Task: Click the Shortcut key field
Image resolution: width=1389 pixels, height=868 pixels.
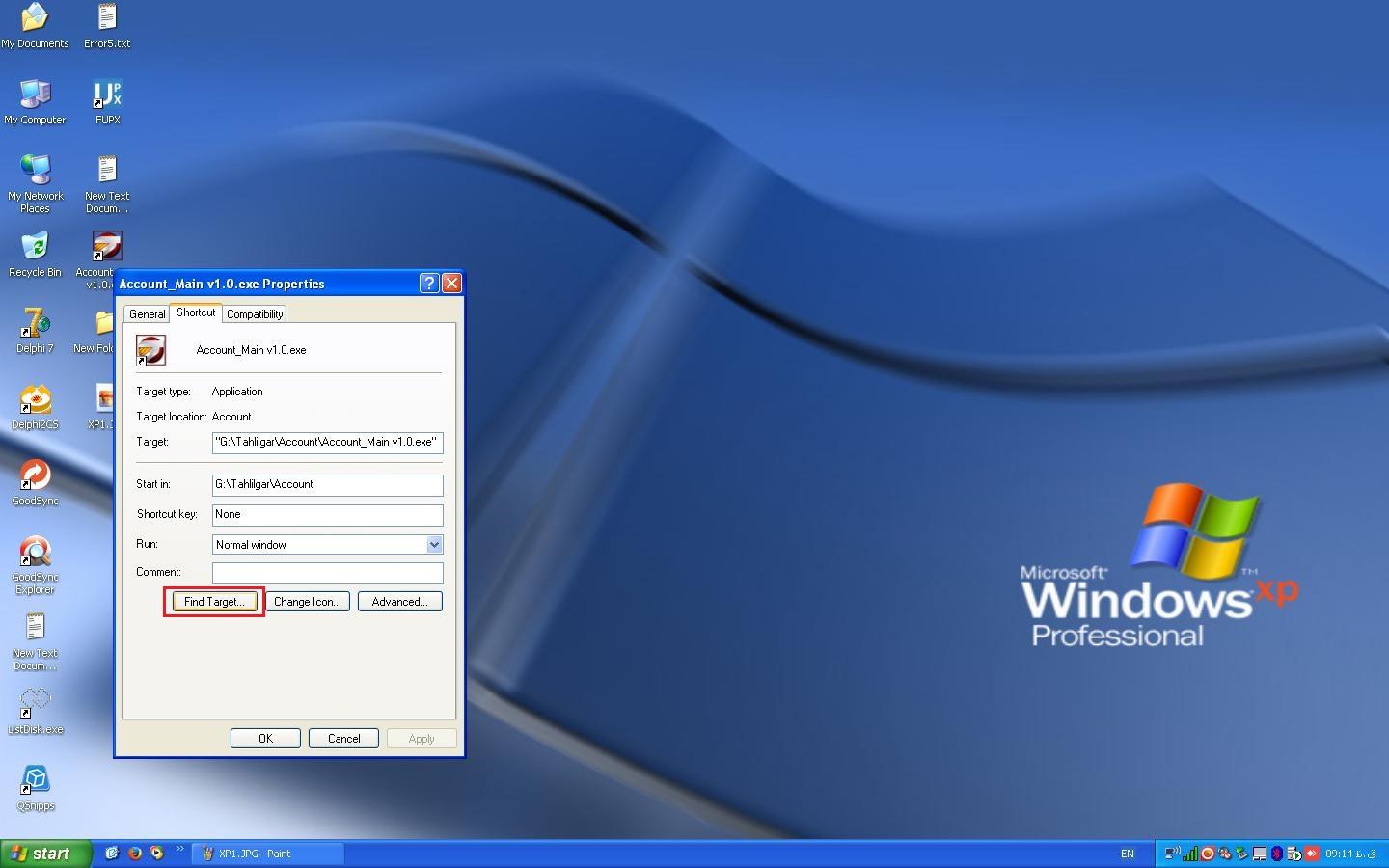Action: click(328, 515)
